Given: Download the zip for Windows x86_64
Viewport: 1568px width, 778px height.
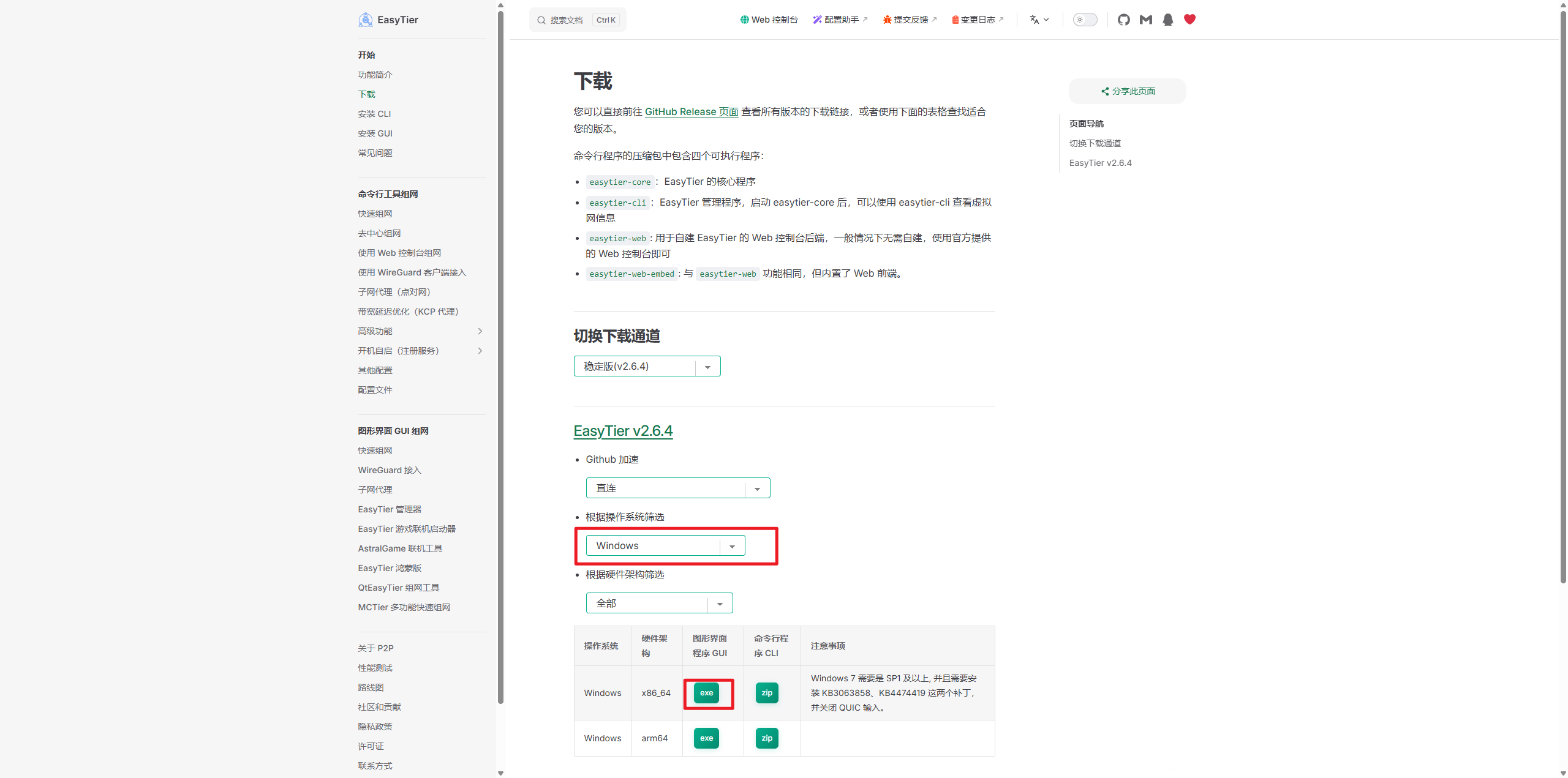Looking at the screenshot, I should click(767, 693).
